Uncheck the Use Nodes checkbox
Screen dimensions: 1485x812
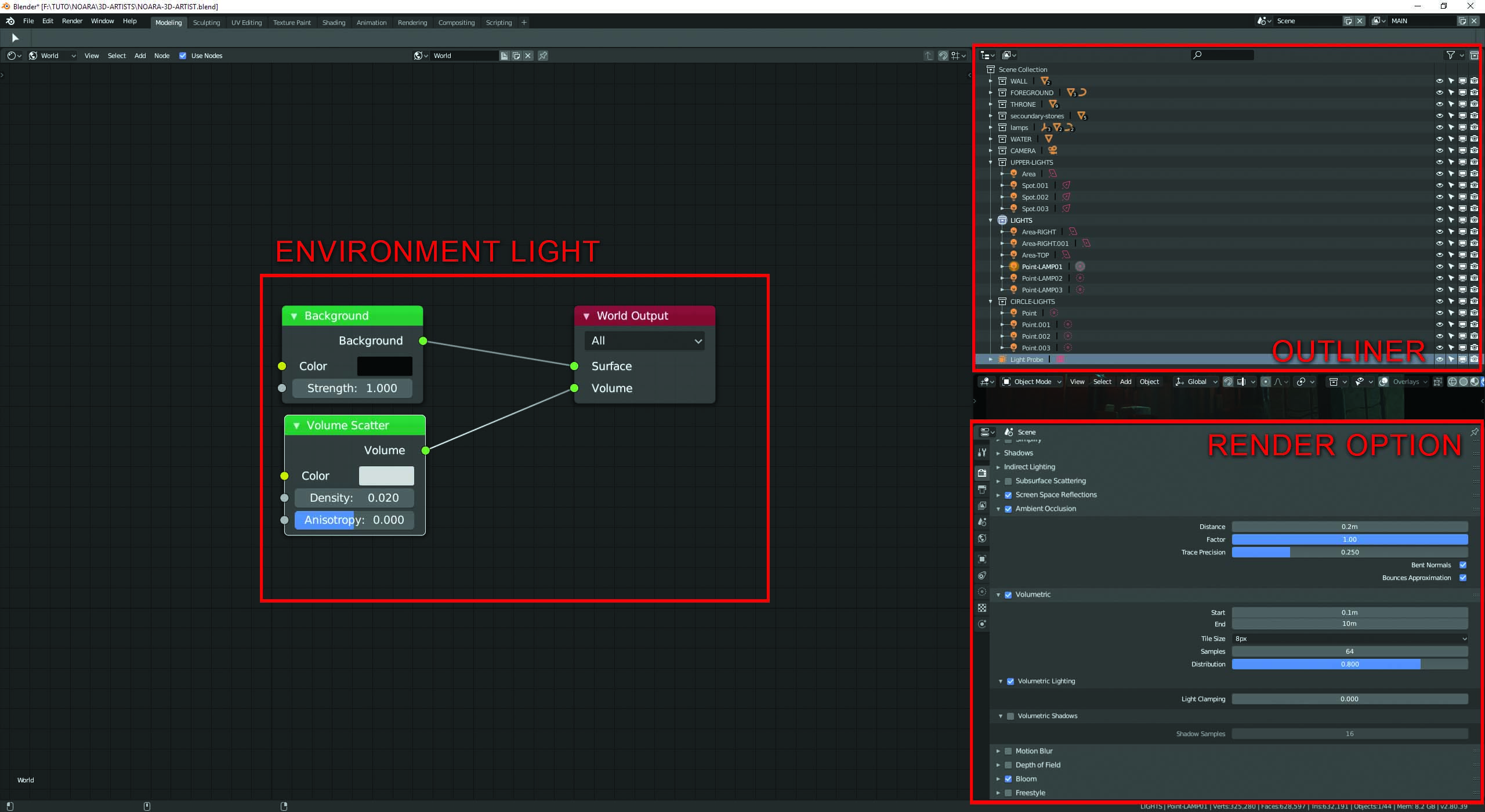coord(183,56)
